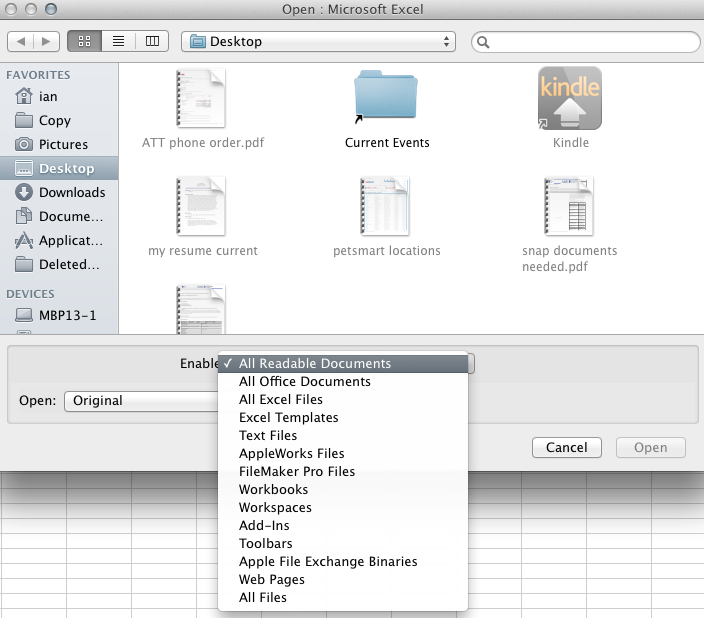The height and width of the screenshot is (618, 704).
Task: Open the Desktop location popup
Action: 318,42
